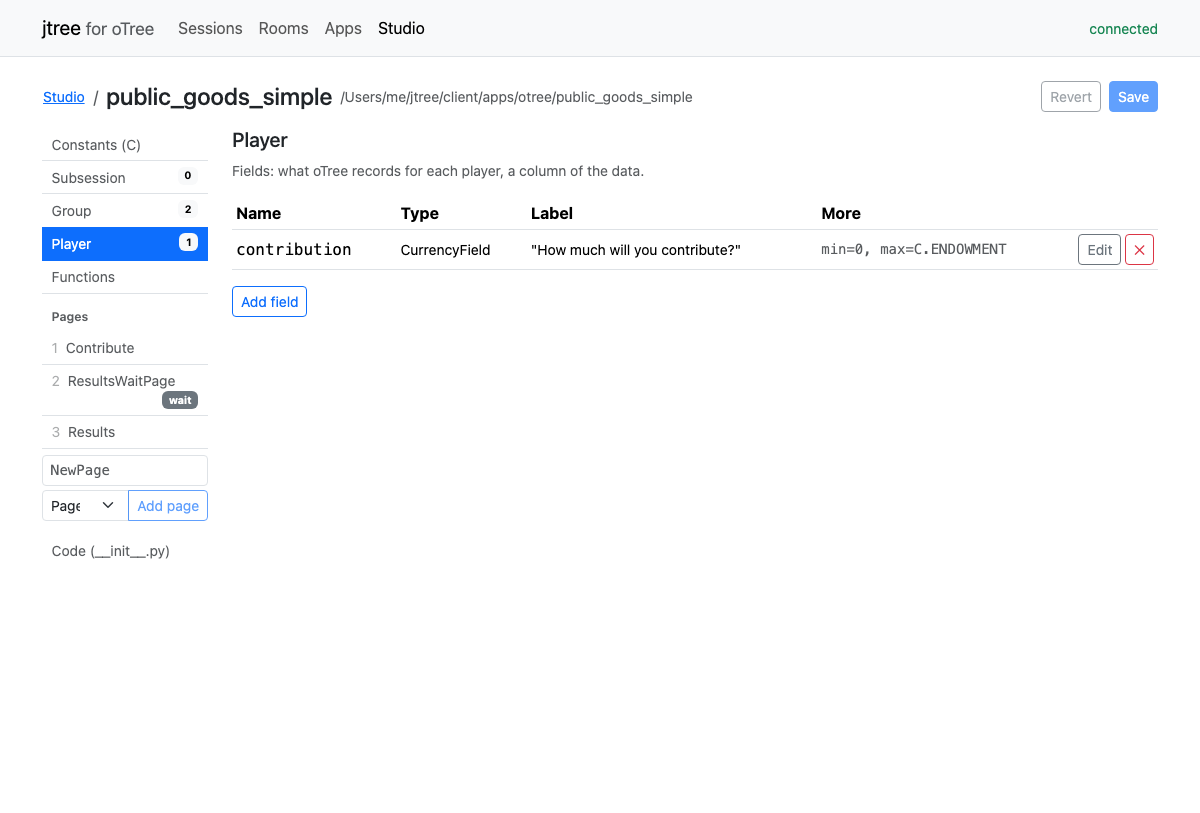Open Code (__init__.py) in sidebar

point(125,551)
